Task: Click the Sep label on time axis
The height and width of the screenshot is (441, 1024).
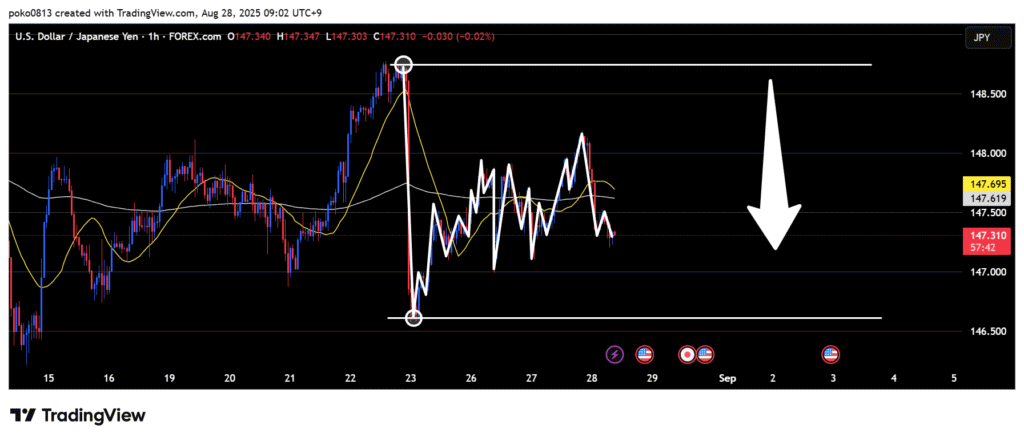Action: pos(726,379)
